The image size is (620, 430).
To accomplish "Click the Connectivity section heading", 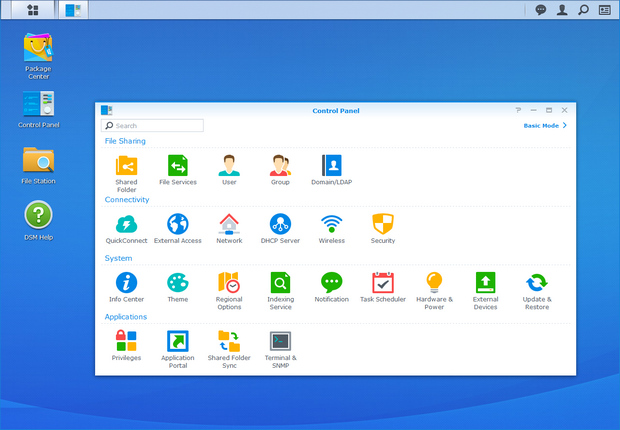I will (127, 199).
